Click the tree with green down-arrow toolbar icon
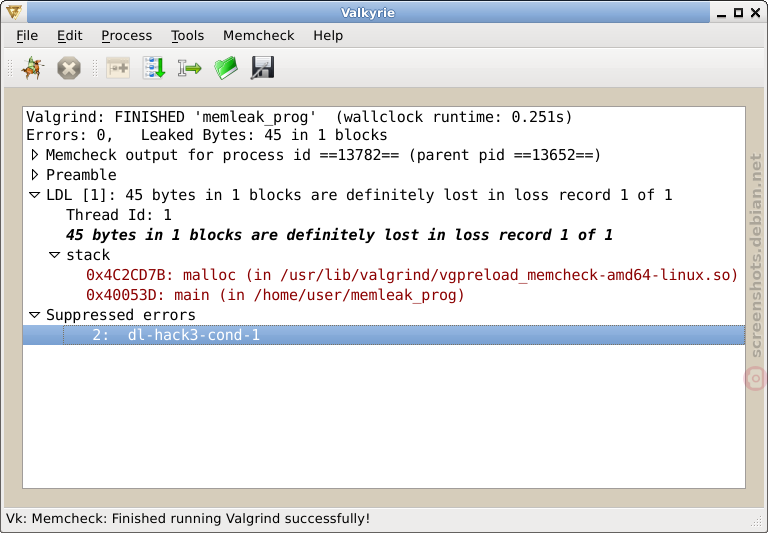The height and width of the screenshot is (533, 768). (154, 68)
